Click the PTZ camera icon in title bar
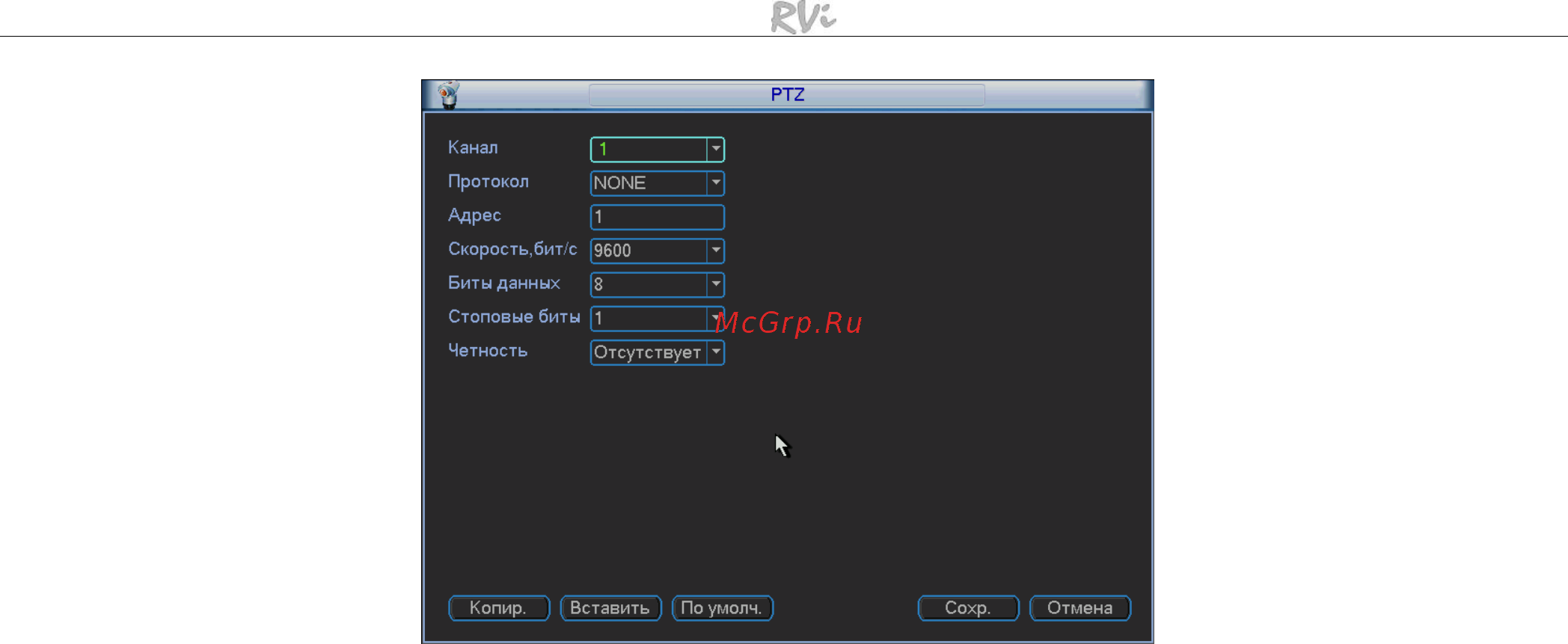This screenshot has width=1568, height=644. coord(449,95)
